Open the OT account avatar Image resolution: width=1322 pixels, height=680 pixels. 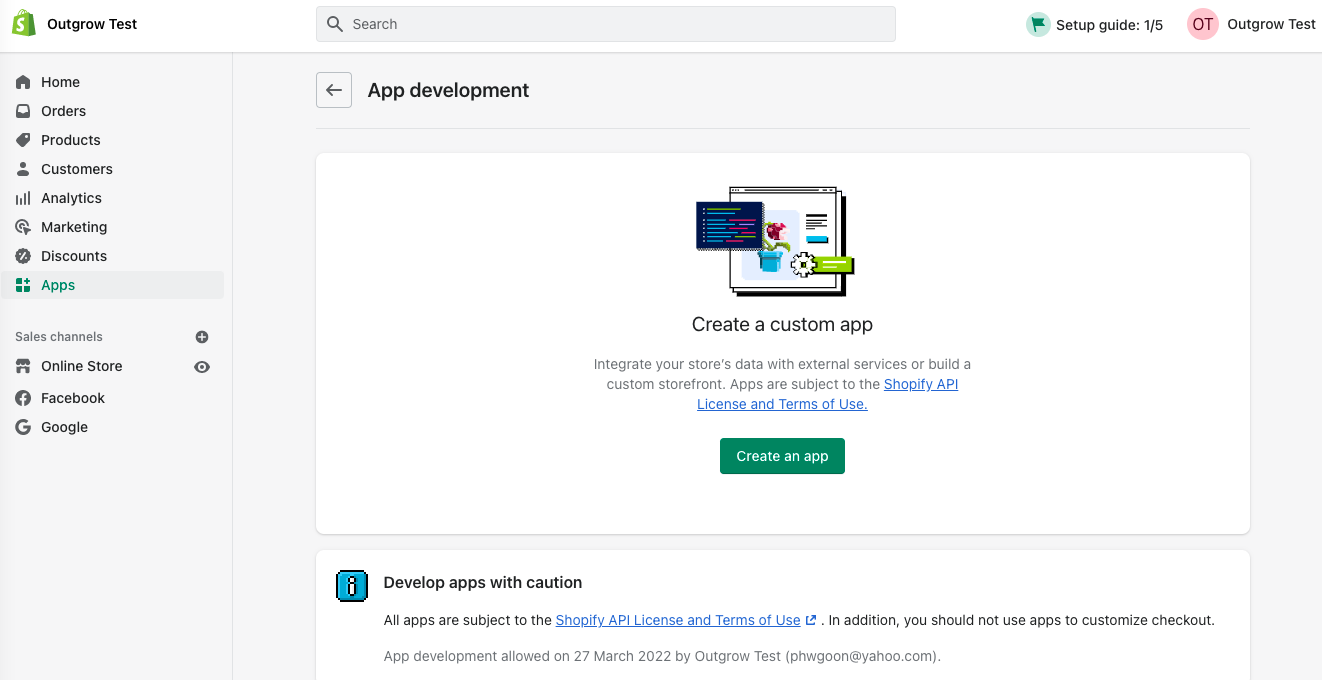(x=1203, y=24)
